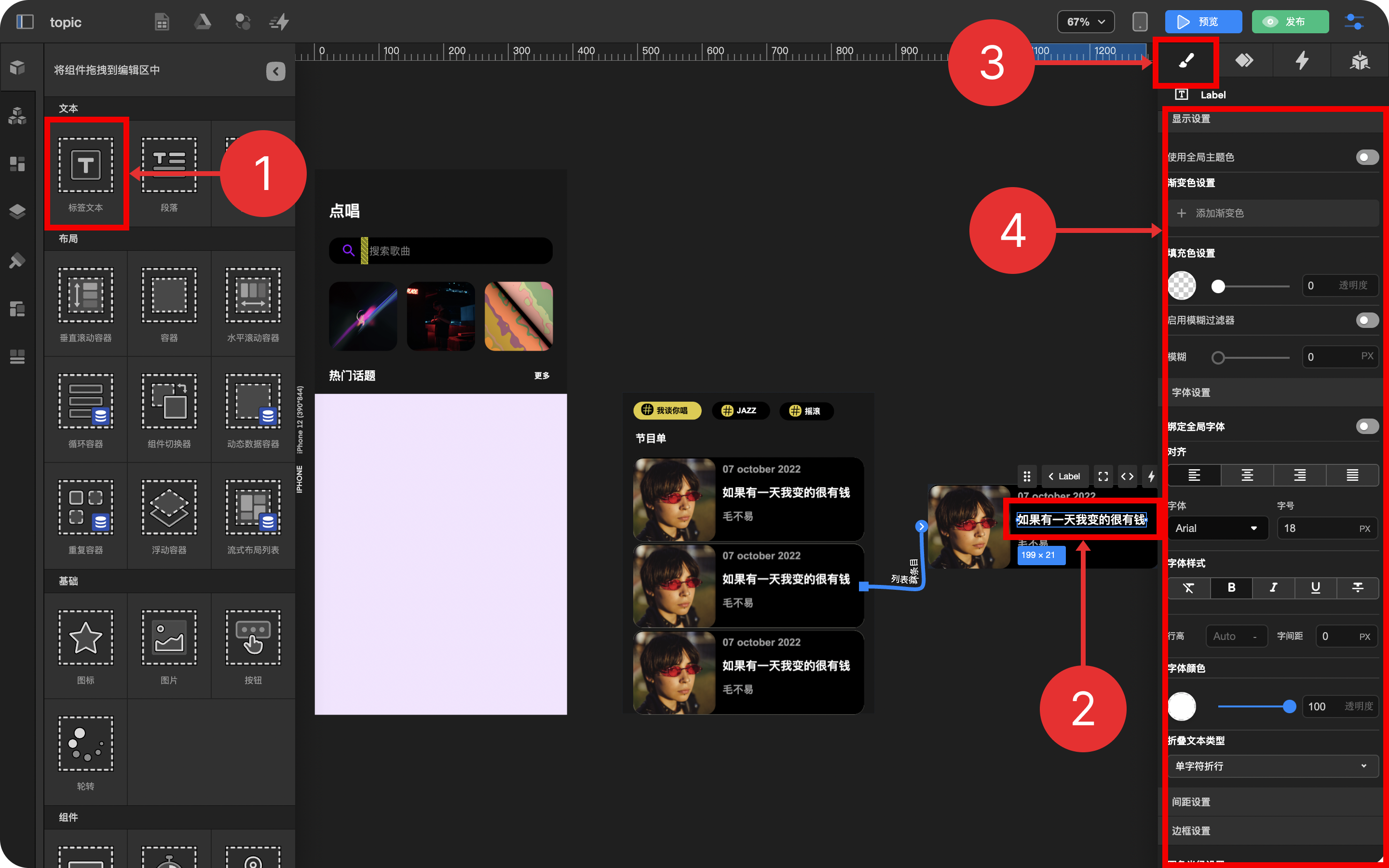
Task: Open the layers stack icon in left rail
Action: tap(17, 211)
